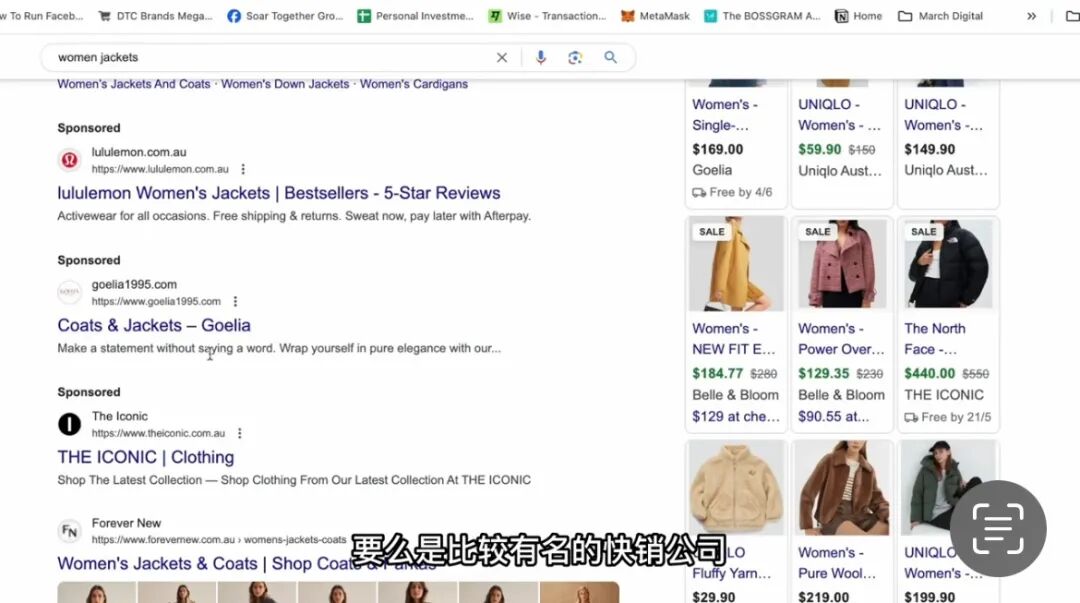Screen dimensions: 1080x603
Task: Open goelia1995 ad three-dot options
Action: (x=236, y=301)
